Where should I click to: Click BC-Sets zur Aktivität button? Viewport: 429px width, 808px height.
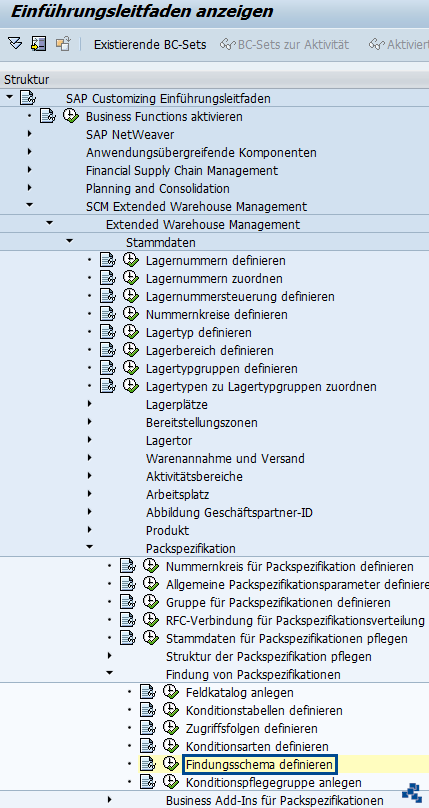pos(284,45)
